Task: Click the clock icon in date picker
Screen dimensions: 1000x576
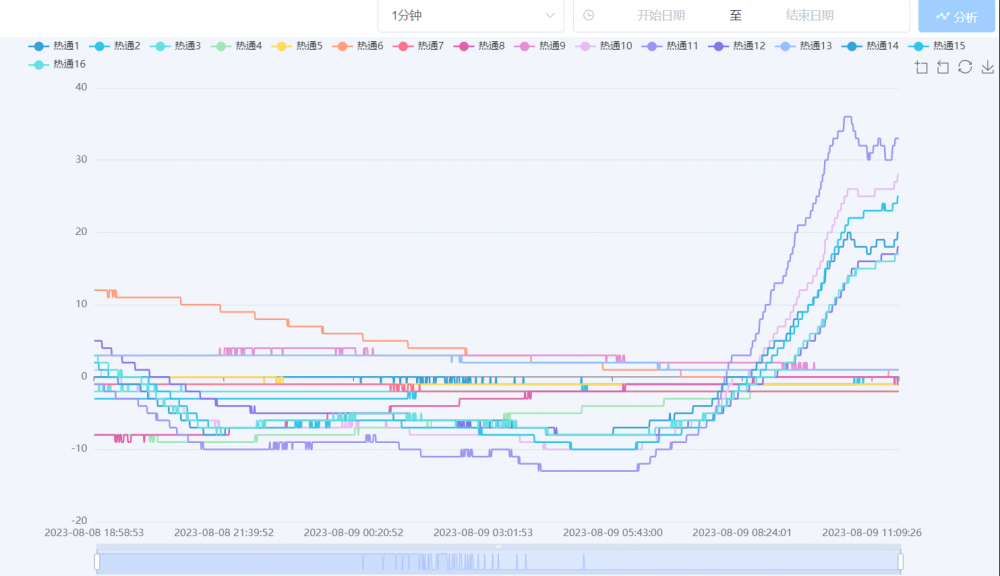Action: pyautogui.click(x=589, y=15)
